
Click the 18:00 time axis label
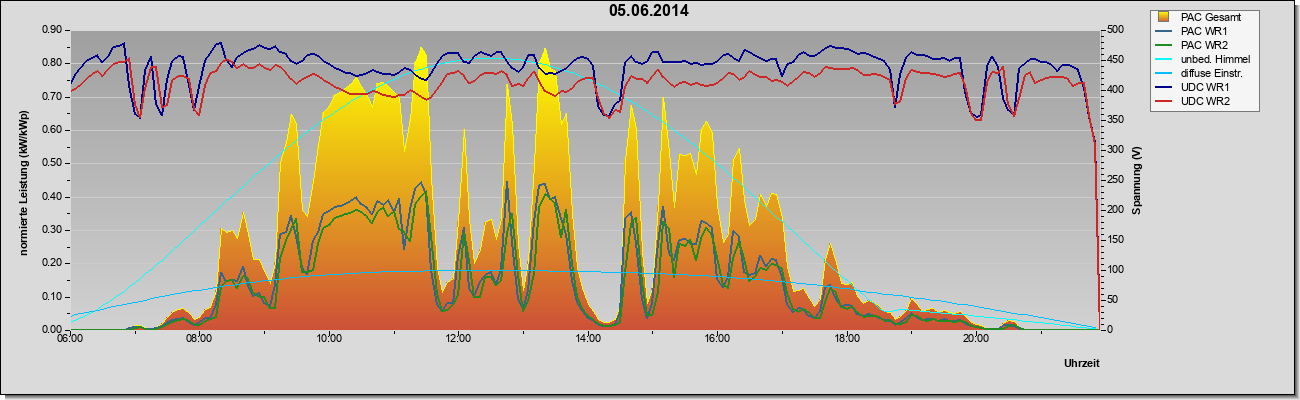[x=847, y=338]
